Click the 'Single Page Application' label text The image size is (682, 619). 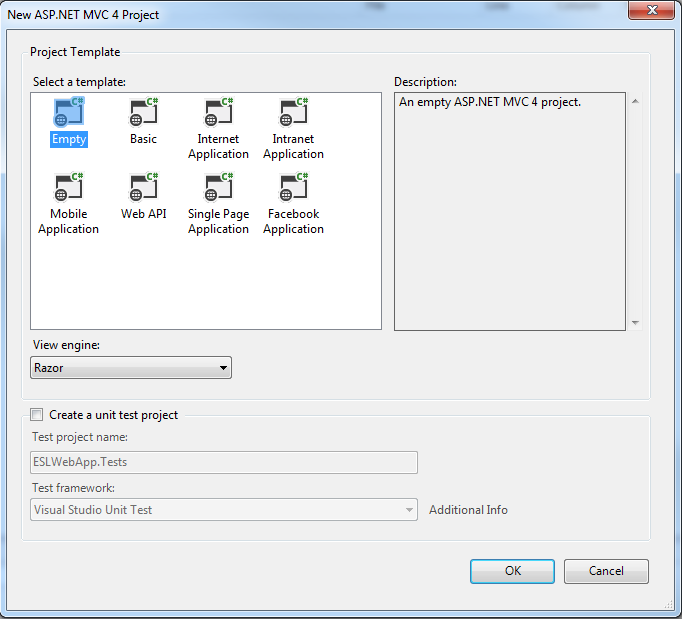click(x=218, y=221)
